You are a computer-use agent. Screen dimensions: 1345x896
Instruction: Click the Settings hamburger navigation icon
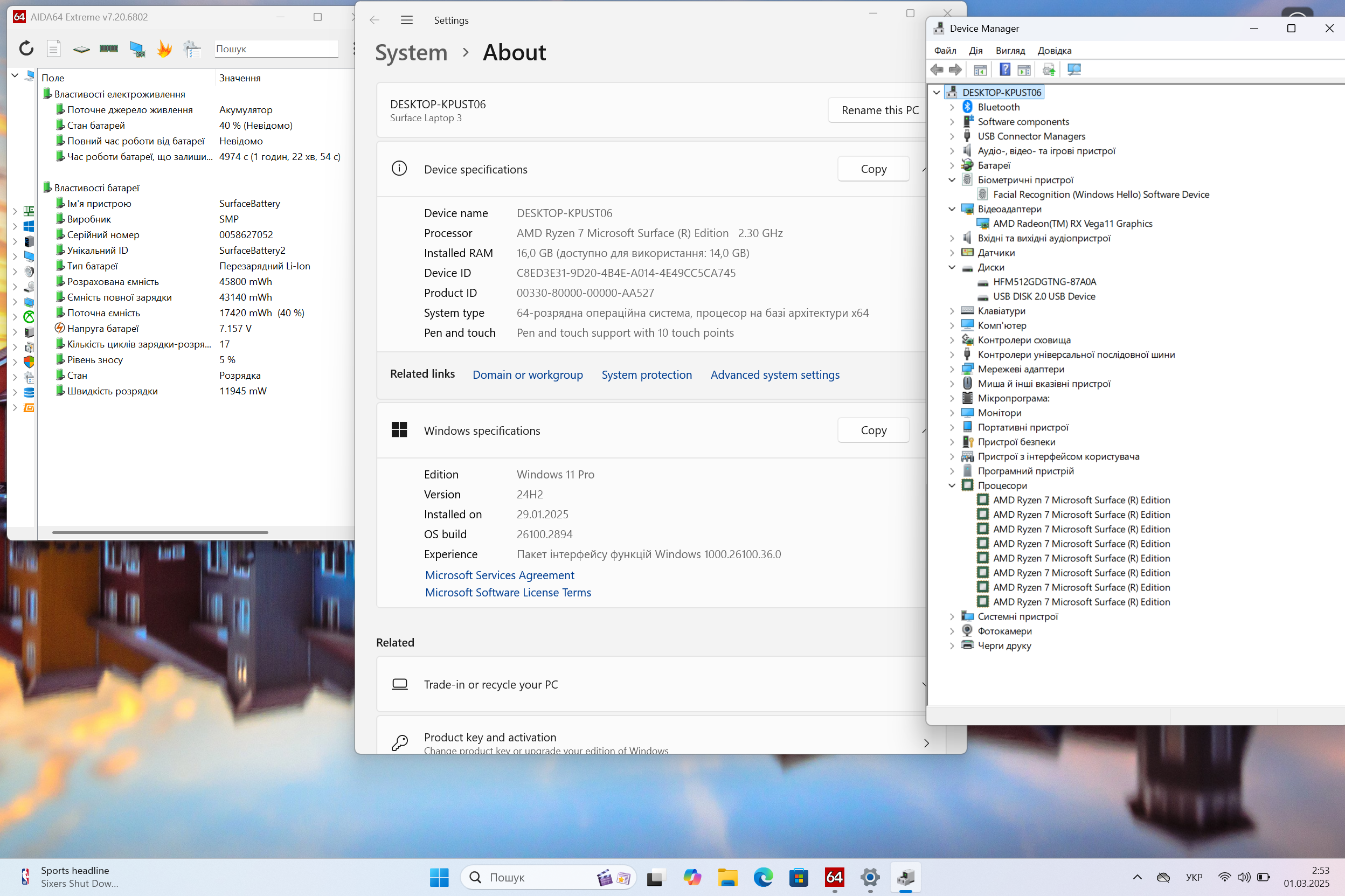coord(407,20)
